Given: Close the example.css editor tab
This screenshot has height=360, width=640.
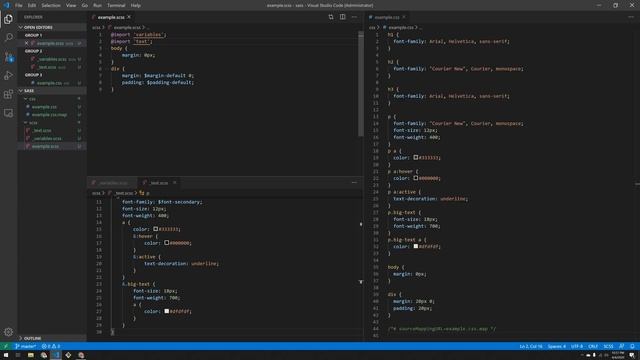Looking at the screenshot, I should coord(404,17).
